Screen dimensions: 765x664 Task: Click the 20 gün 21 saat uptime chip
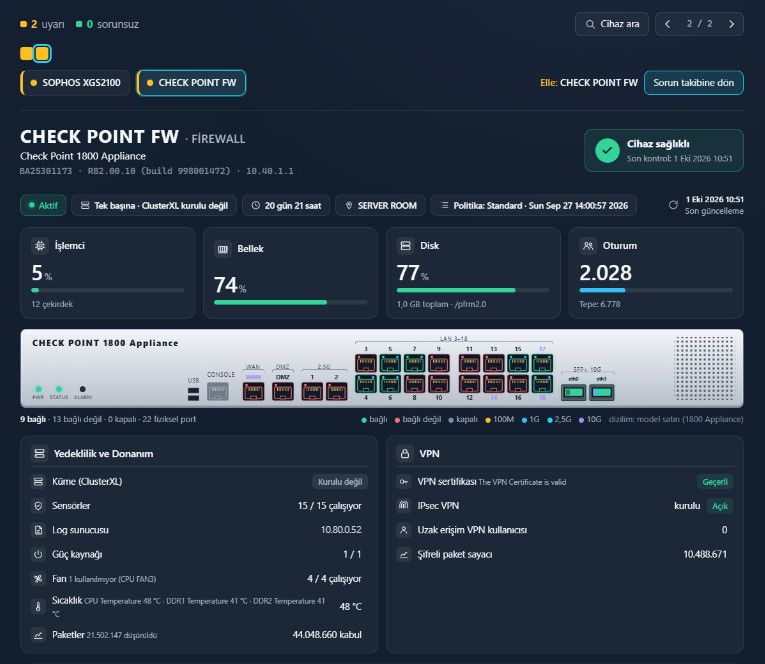coord(286,205)
